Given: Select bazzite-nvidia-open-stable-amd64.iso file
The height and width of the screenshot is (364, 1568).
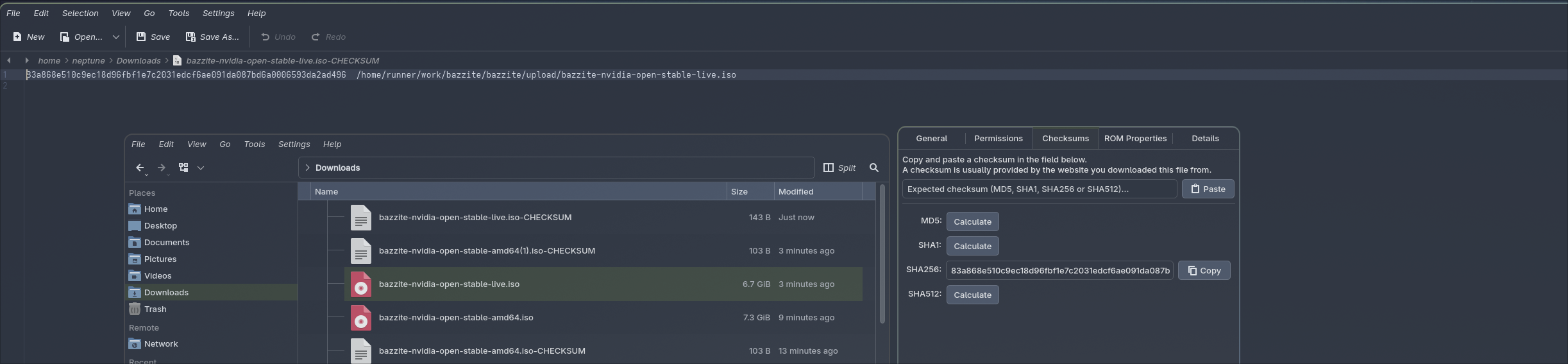Looking at the screenshot, I should click(456, 318).
